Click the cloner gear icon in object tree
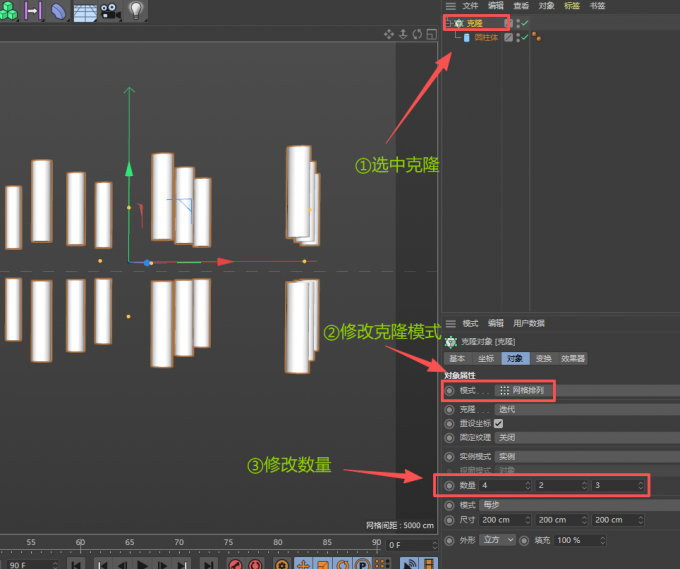The height and width of the screenshot is (569, 680). (x=459, y=23)
